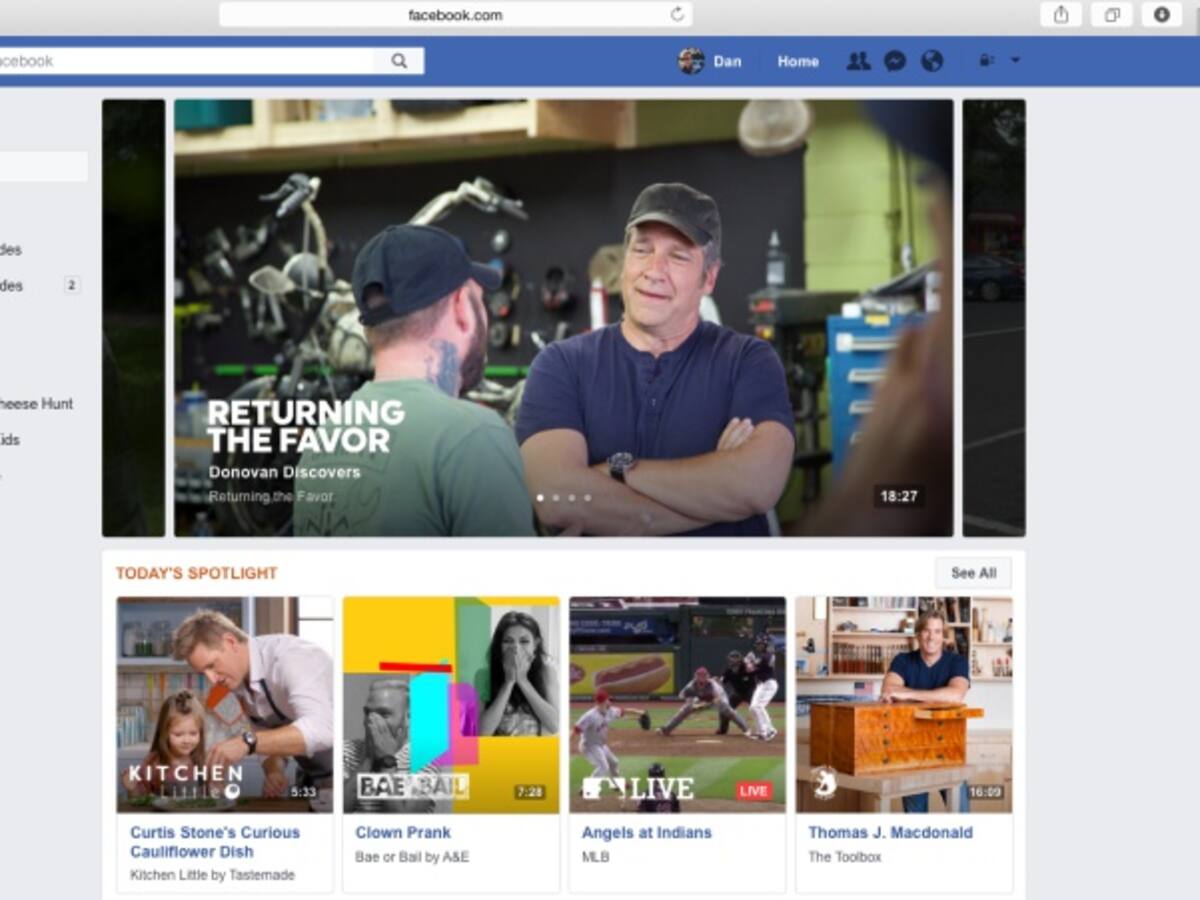
Task: Open the Safari share sheet icon
Action: pos(1061,14)
